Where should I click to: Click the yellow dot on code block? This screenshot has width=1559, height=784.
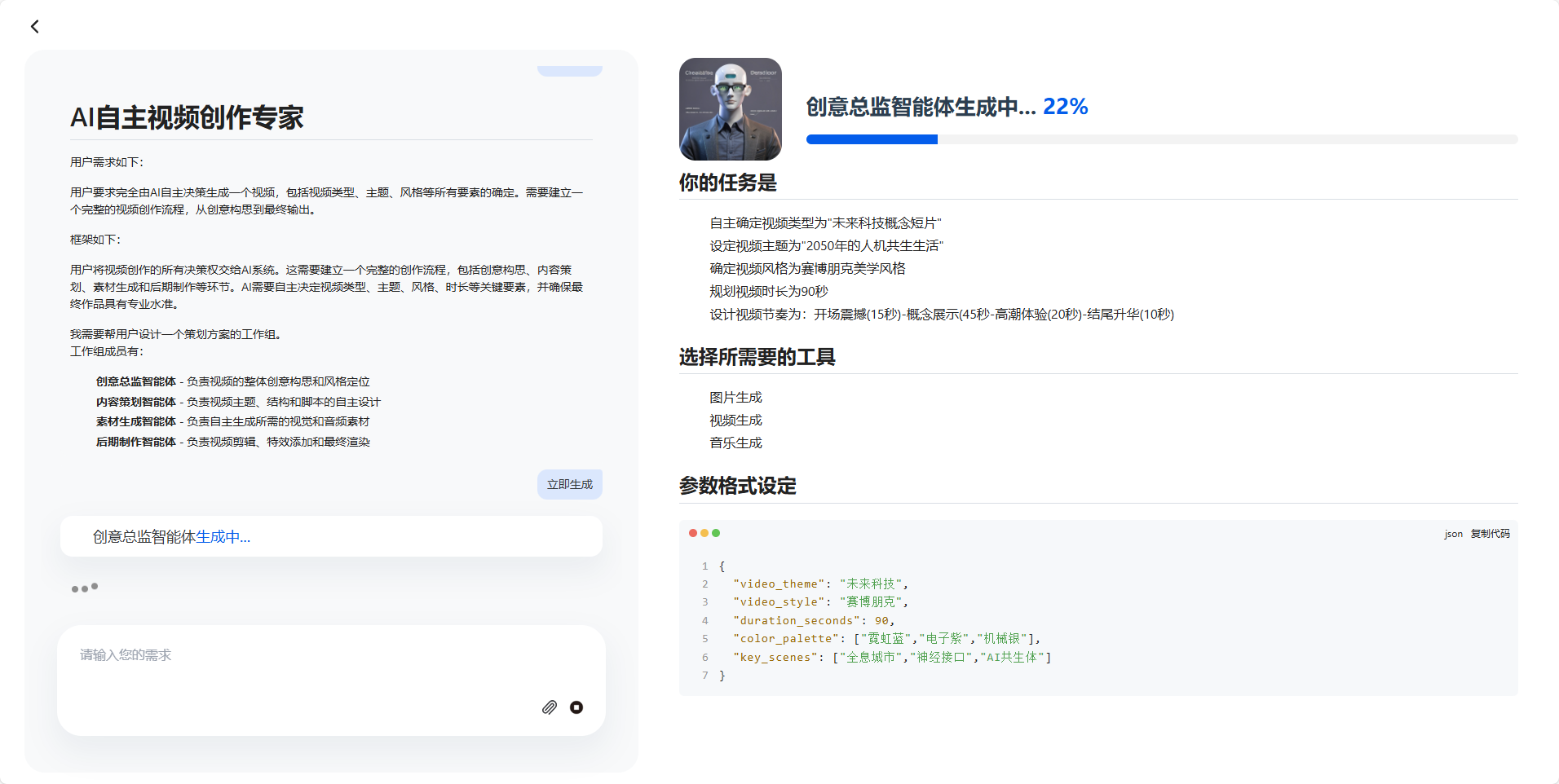(x=704, y=533)
